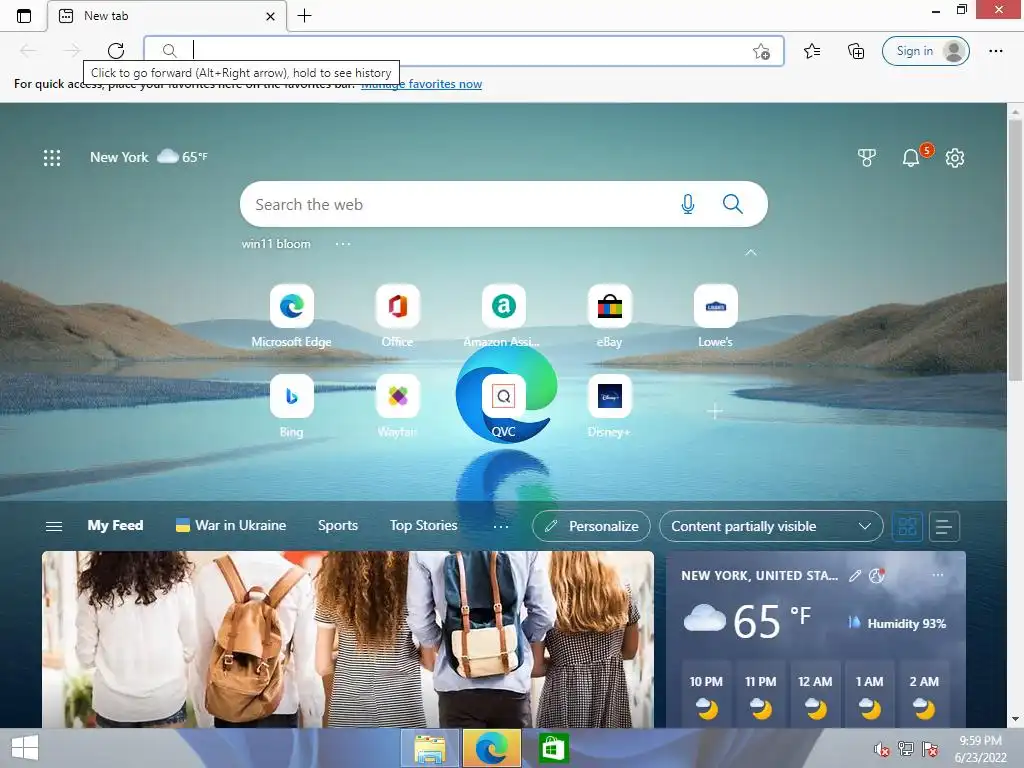This screenshot has width=1024, height=768.
Task: Click the browser refresh button
Action: (x=116, y=50)
